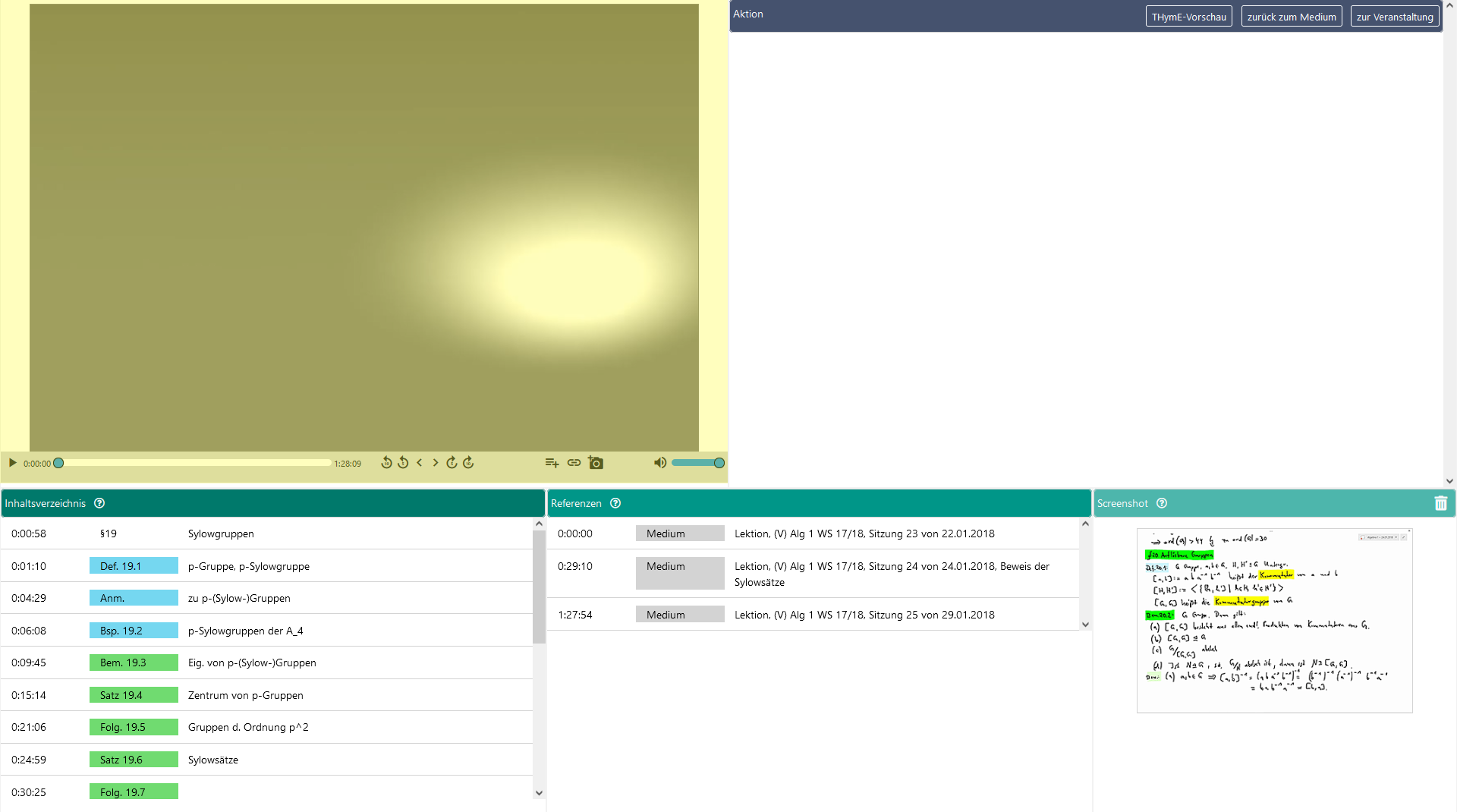Click 'zu p-(Sylow-)Gruppen' entry text
The height and width of the screenshot is (812, 1457).
point(239,598)
